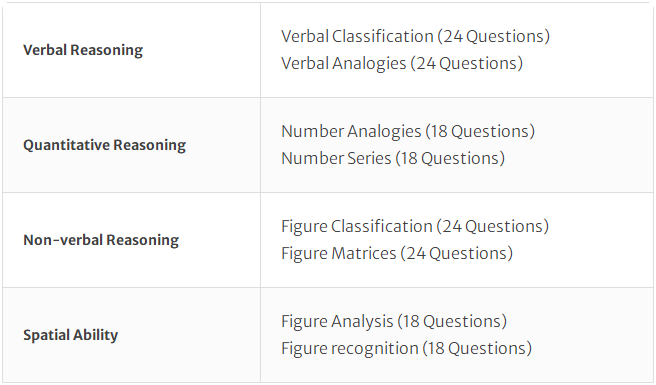Click the word Classification in Verbal Classification
This screenshot has height=385, width=656.
click(382, 37)
